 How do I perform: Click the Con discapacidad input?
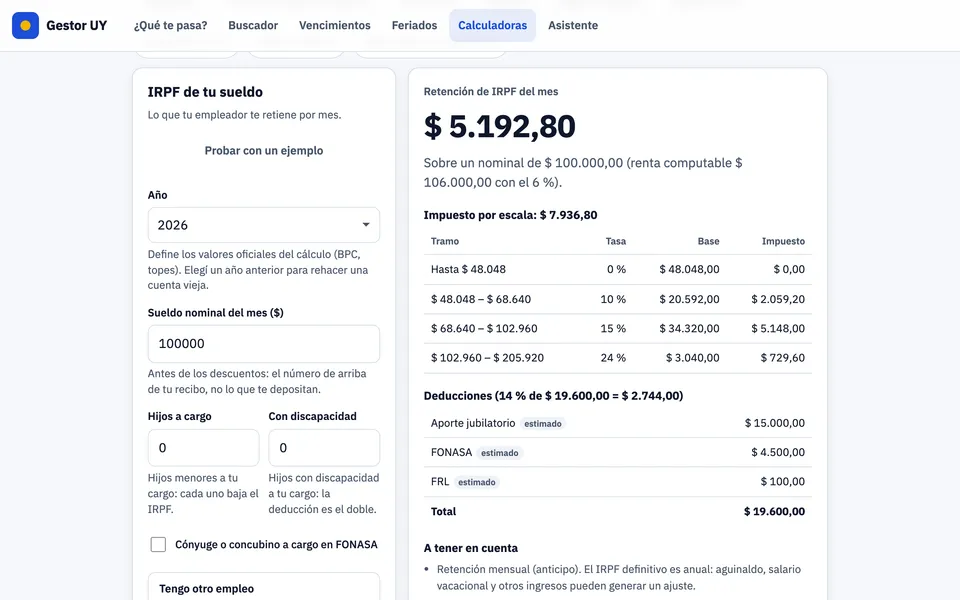[324, 448]
